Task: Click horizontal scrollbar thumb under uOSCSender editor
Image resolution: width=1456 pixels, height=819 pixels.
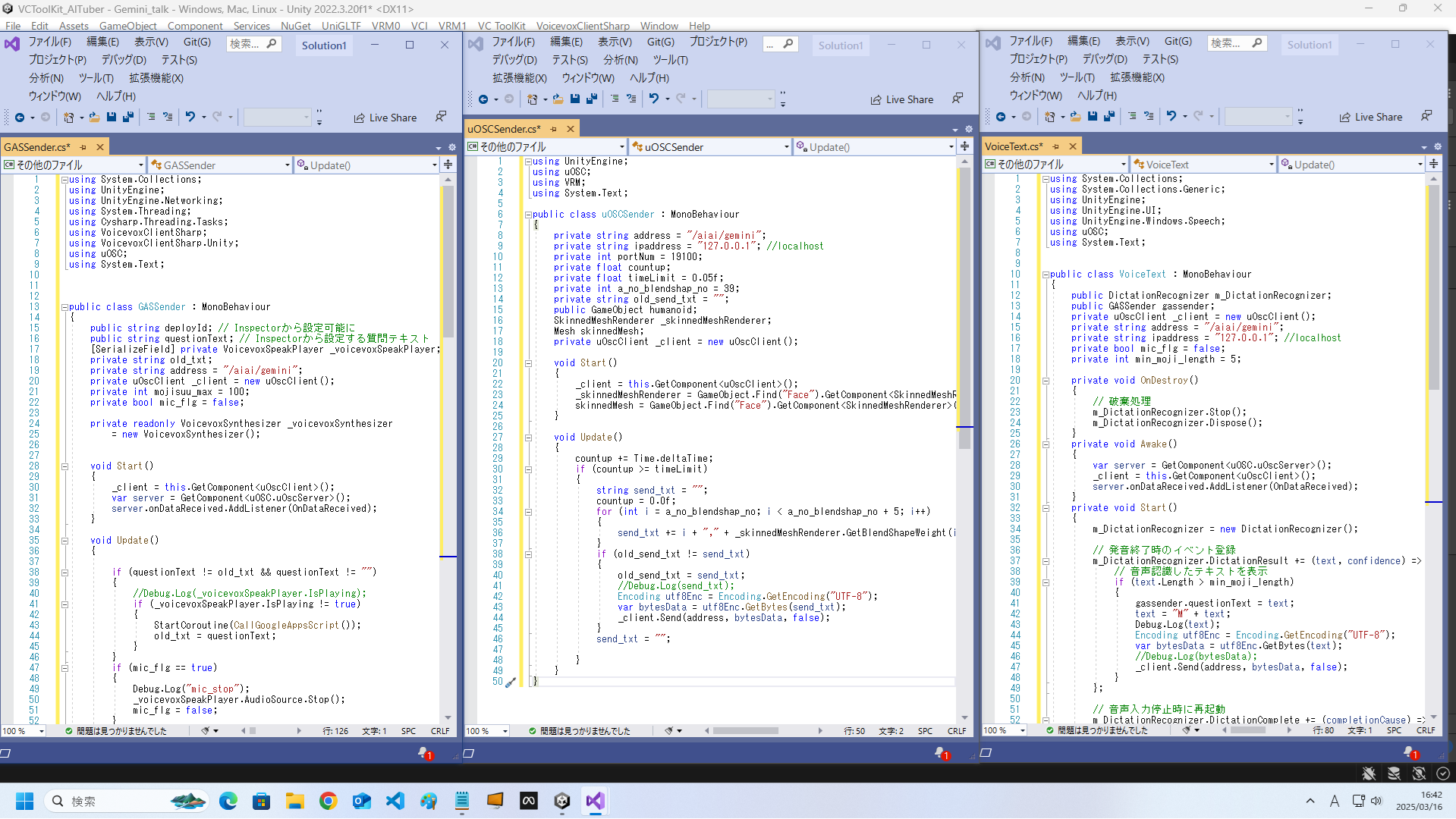Action: pos(745,731)
